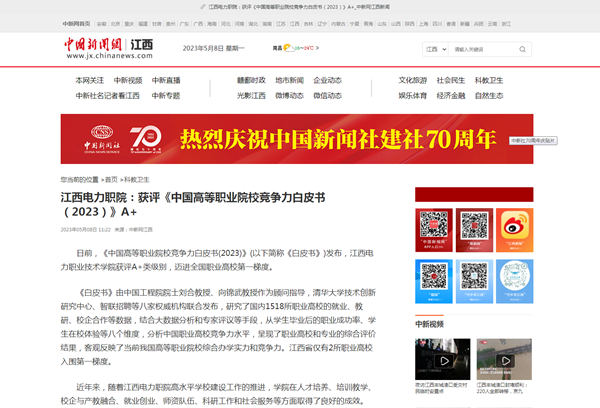
Task: Open the 中新视频 navigation item
Action: tap(128, 80)
